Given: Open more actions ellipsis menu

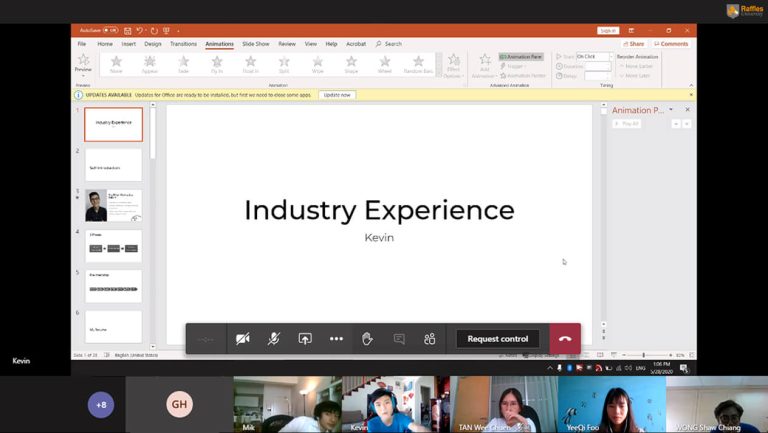Looking at the screenshot, I should (x=336, y=339).
